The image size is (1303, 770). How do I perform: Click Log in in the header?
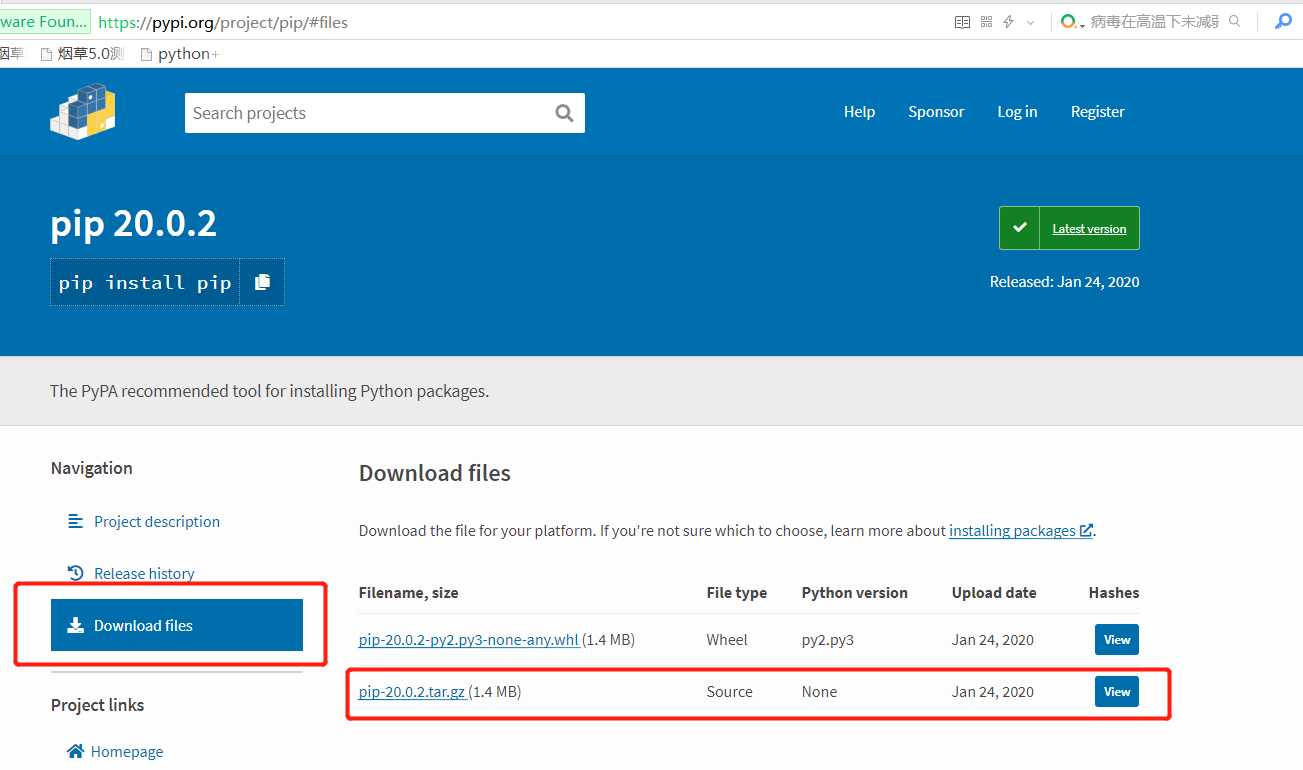(1017, 112)
